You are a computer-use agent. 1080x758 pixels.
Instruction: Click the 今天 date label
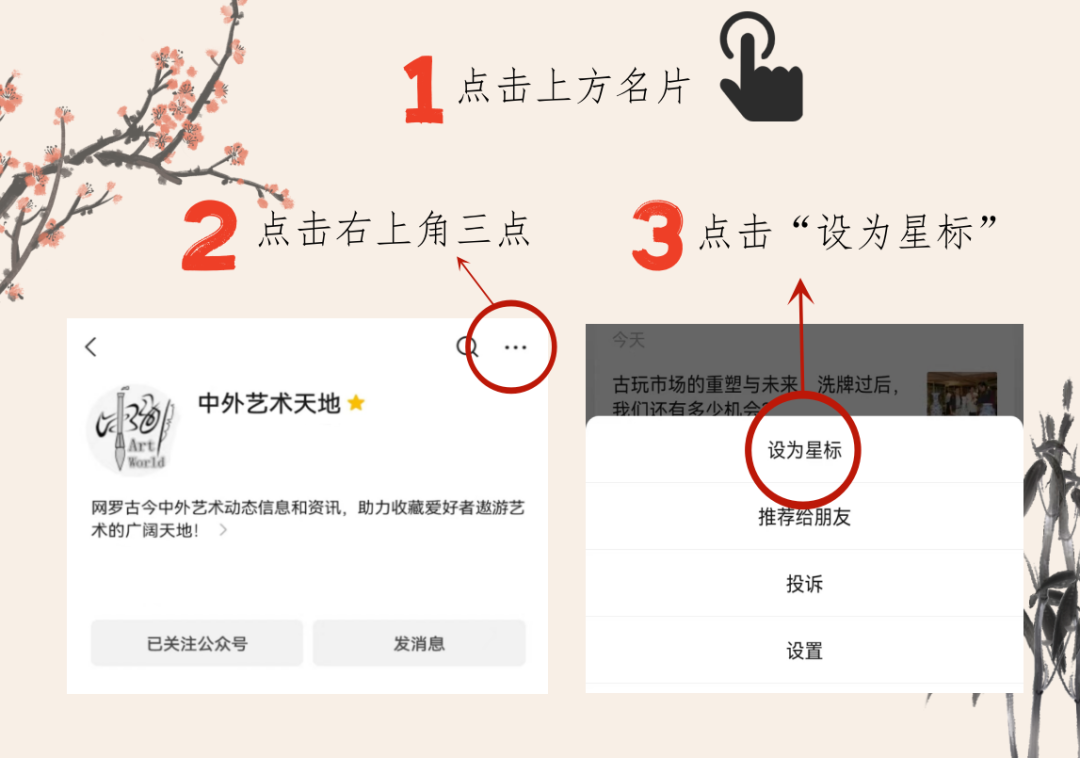coord(628,339)
